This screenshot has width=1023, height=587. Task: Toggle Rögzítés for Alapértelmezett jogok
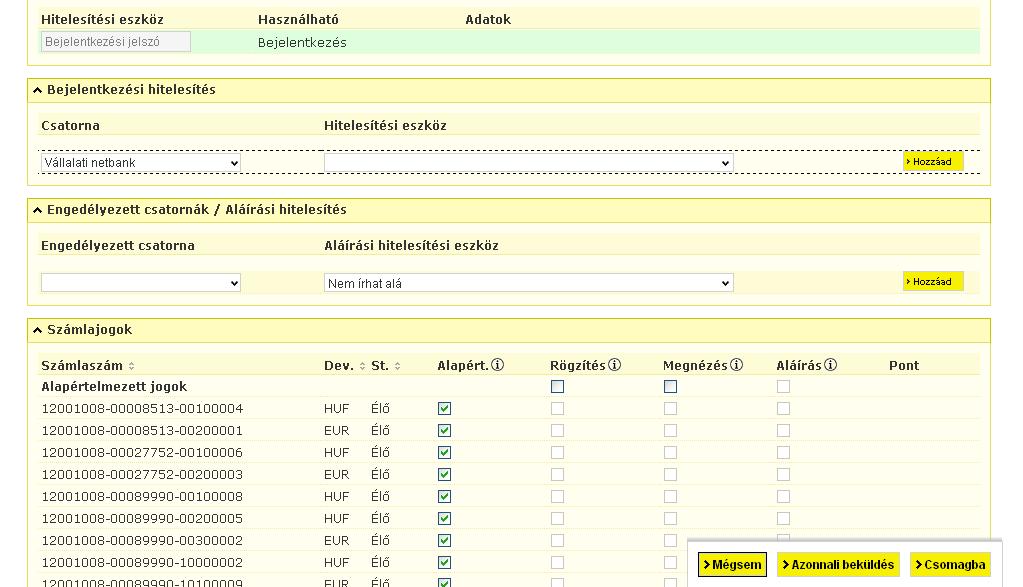[x=557, y=387]
